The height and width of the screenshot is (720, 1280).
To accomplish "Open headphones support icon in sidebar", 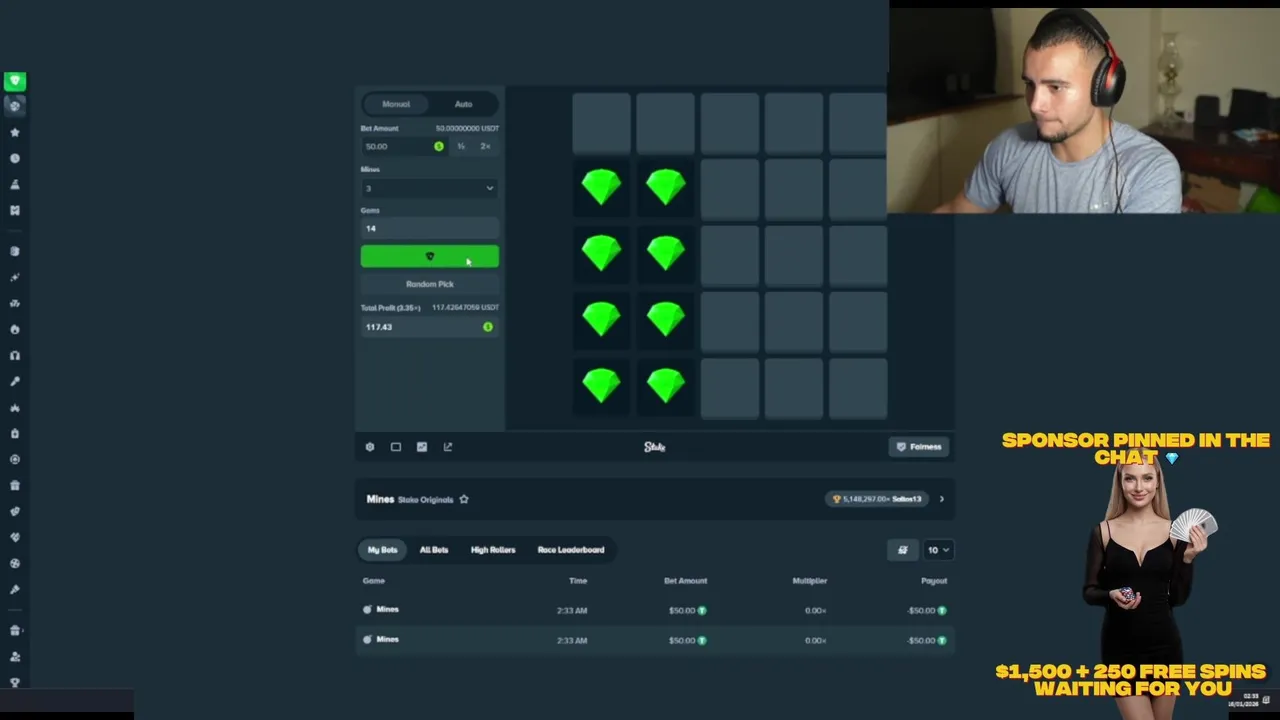I will (x=15, y=355).
